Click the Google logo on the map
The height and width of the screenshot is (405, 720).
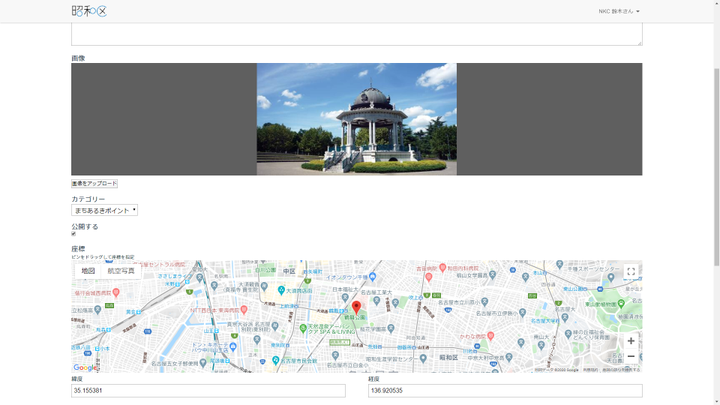(x=86, y=367)
